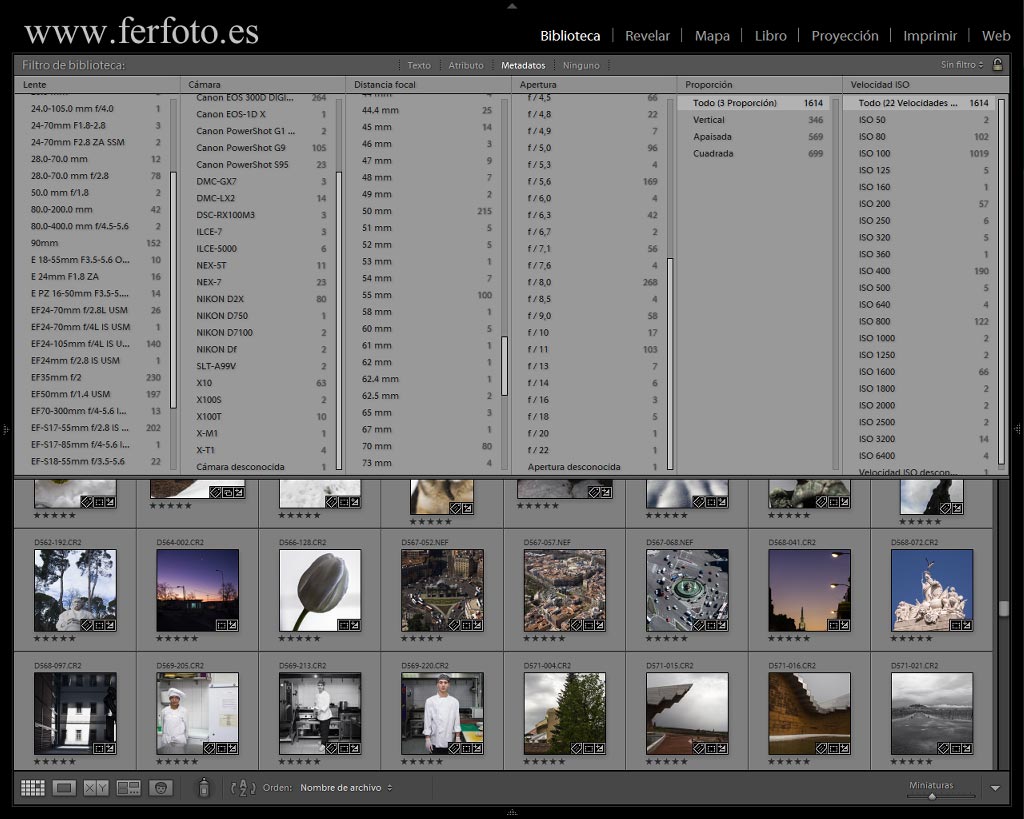Viewport: 1024px width, 819px height.
Task: Select the tulip thumbnail D566-128.CR2
Action: pyautogui.click(x=320, y=590)
